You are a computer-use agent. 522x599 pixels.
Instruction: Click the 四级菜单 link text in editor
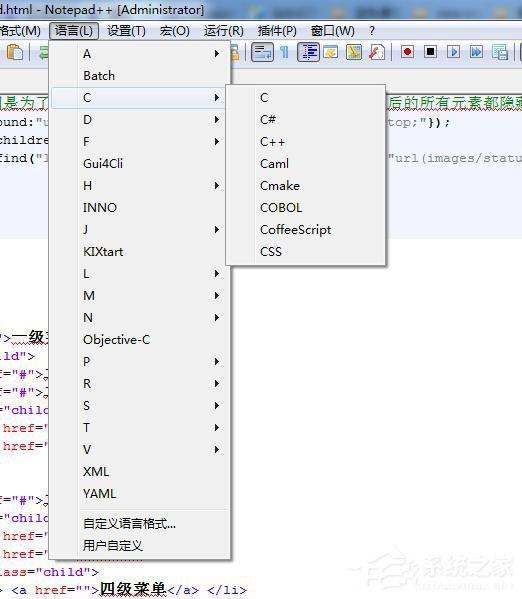tap(133, 589)
